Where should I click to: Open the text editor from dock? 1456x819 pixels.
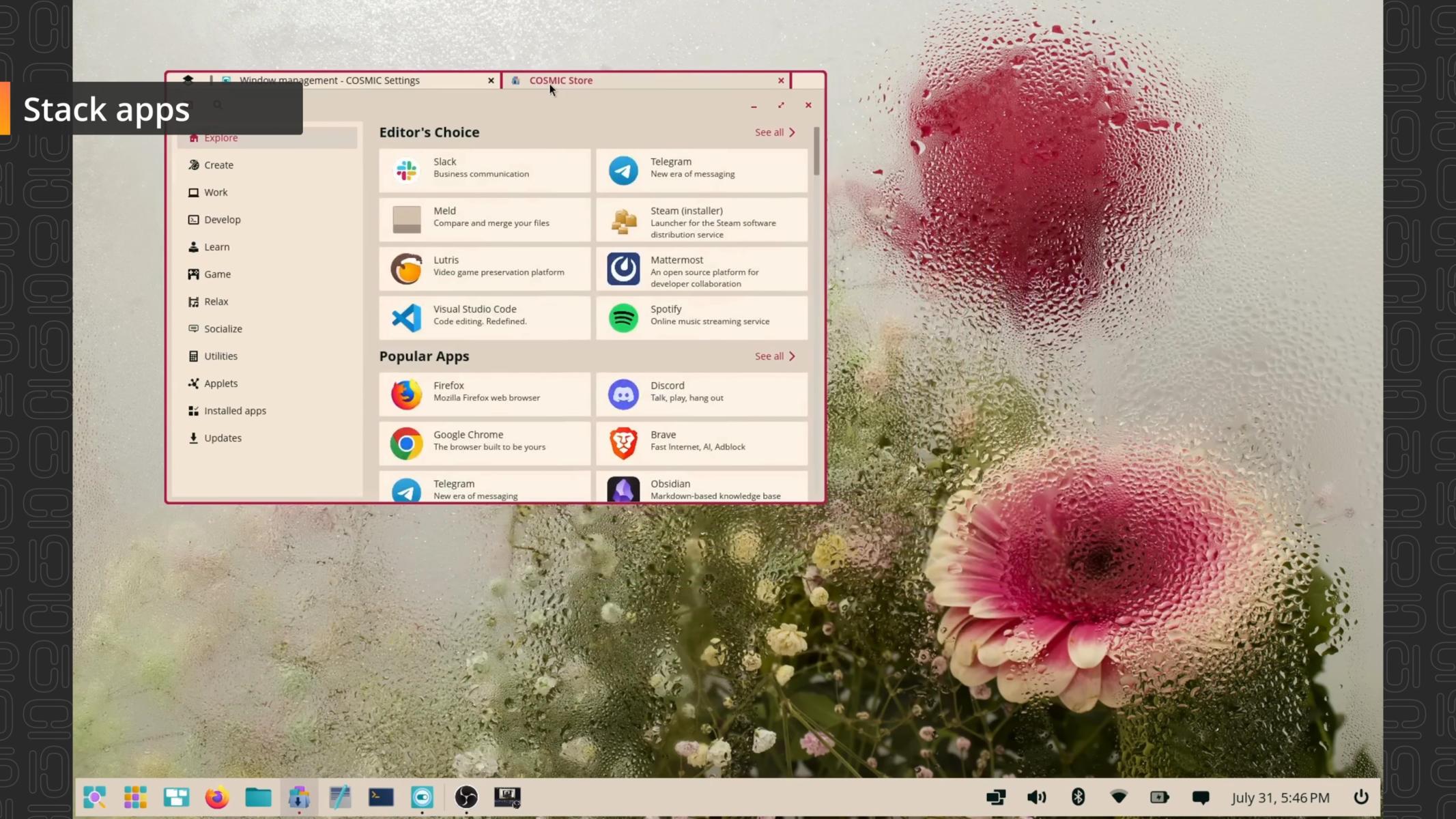pyautogui.click(x=340, y=796)
